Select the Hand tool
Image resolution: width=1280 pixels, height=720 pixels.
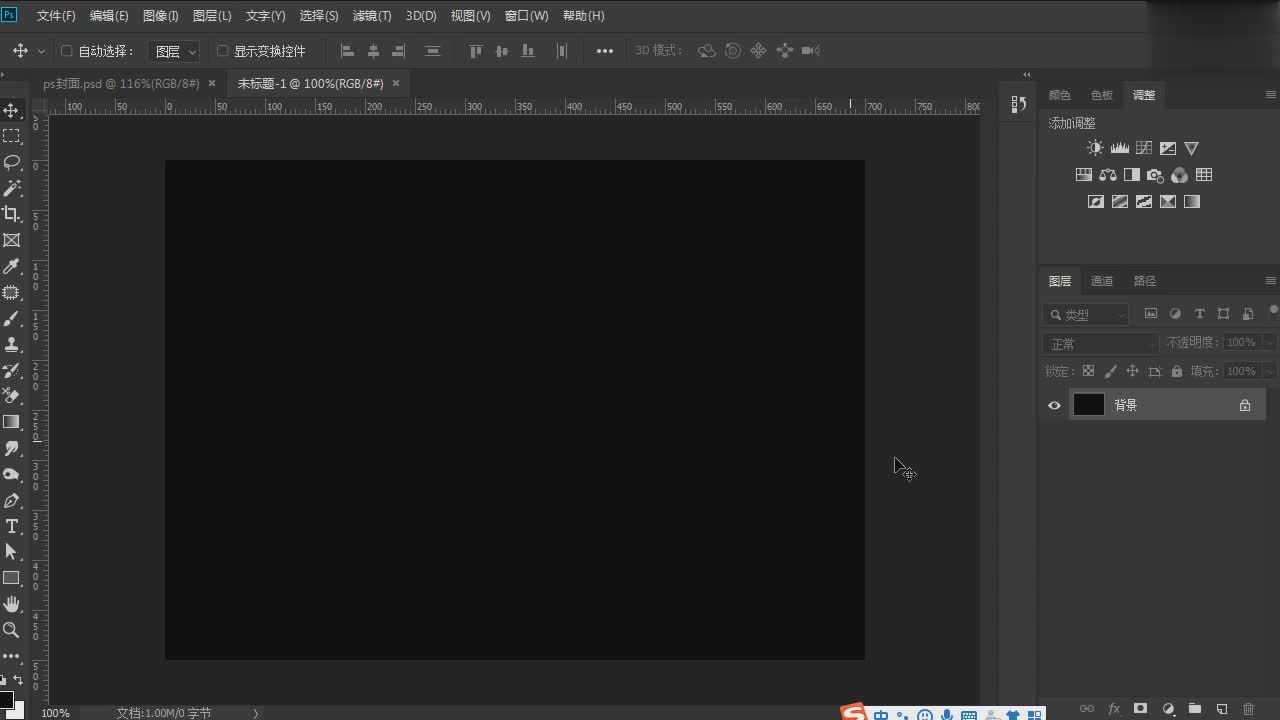pyautogui.click(x=12, y=604)
